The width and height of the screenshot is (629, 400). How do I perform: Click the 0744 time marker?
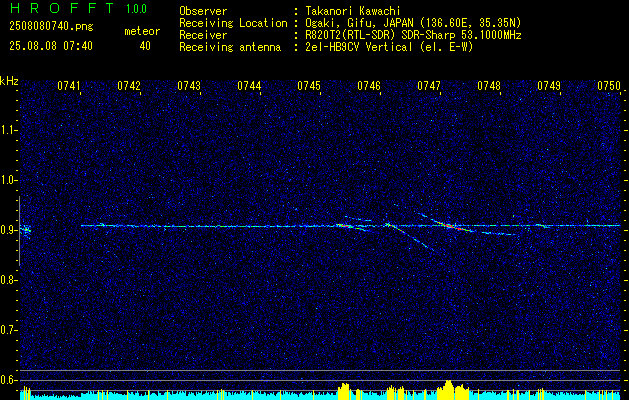point(249,86)
